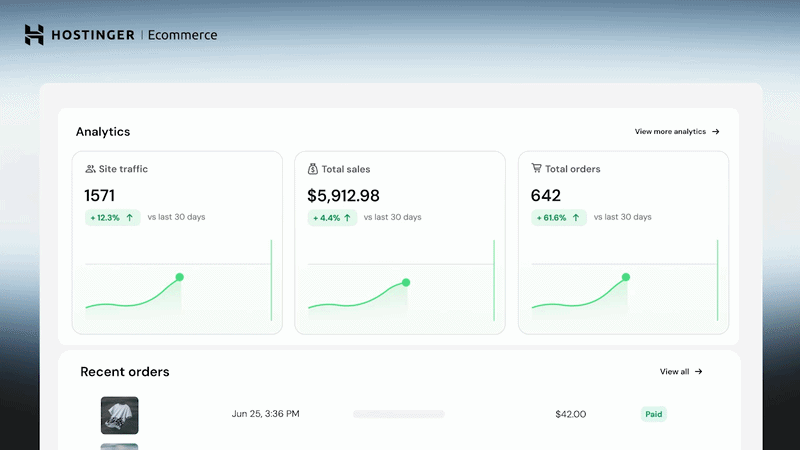Click the +12.3% growth badge
The width and height of the screenshot is (800, 450).
[113, 217]
